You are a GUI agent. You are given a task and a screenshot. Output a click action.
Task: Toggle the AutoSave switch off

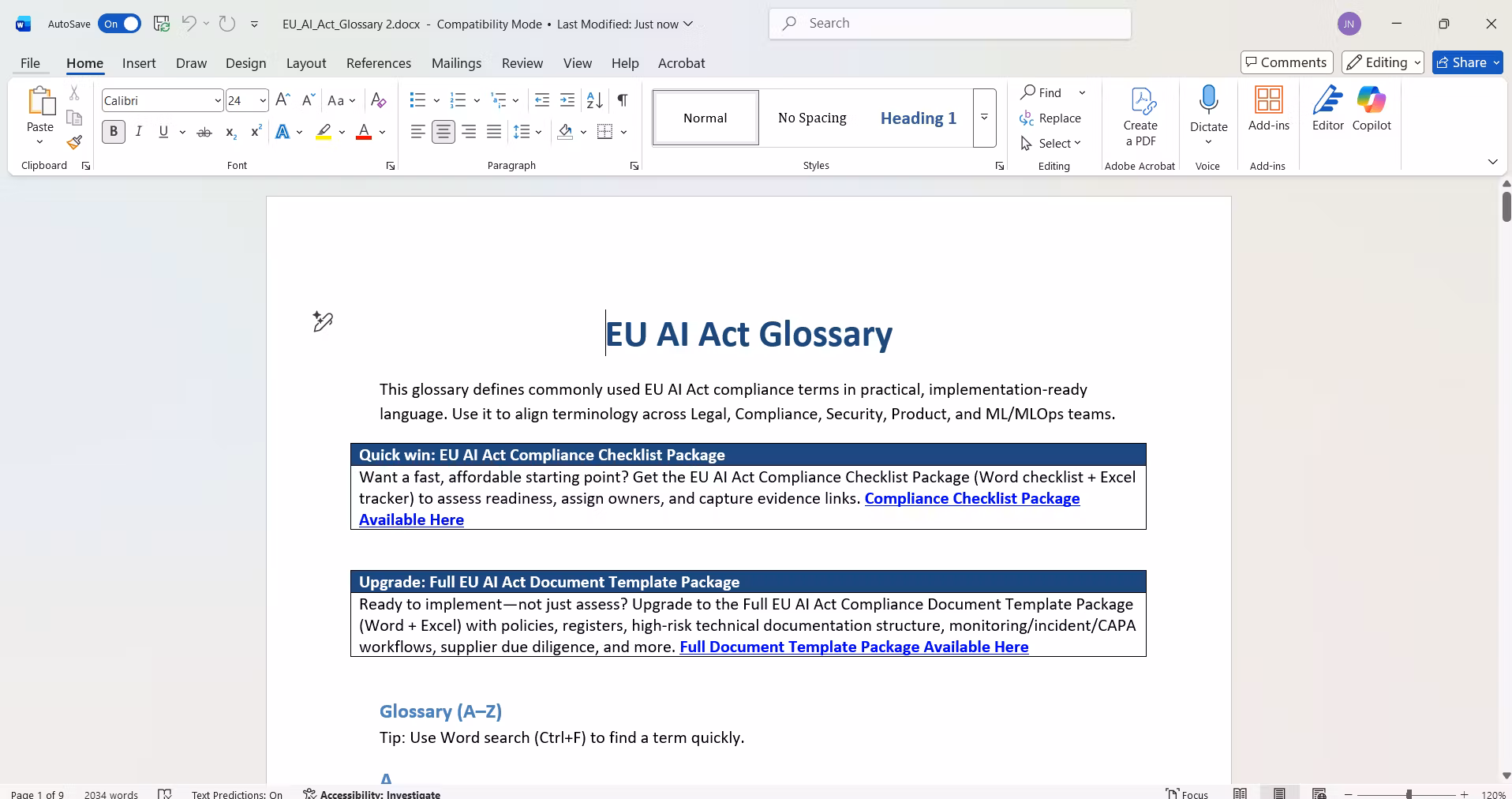tap(119, 24)
